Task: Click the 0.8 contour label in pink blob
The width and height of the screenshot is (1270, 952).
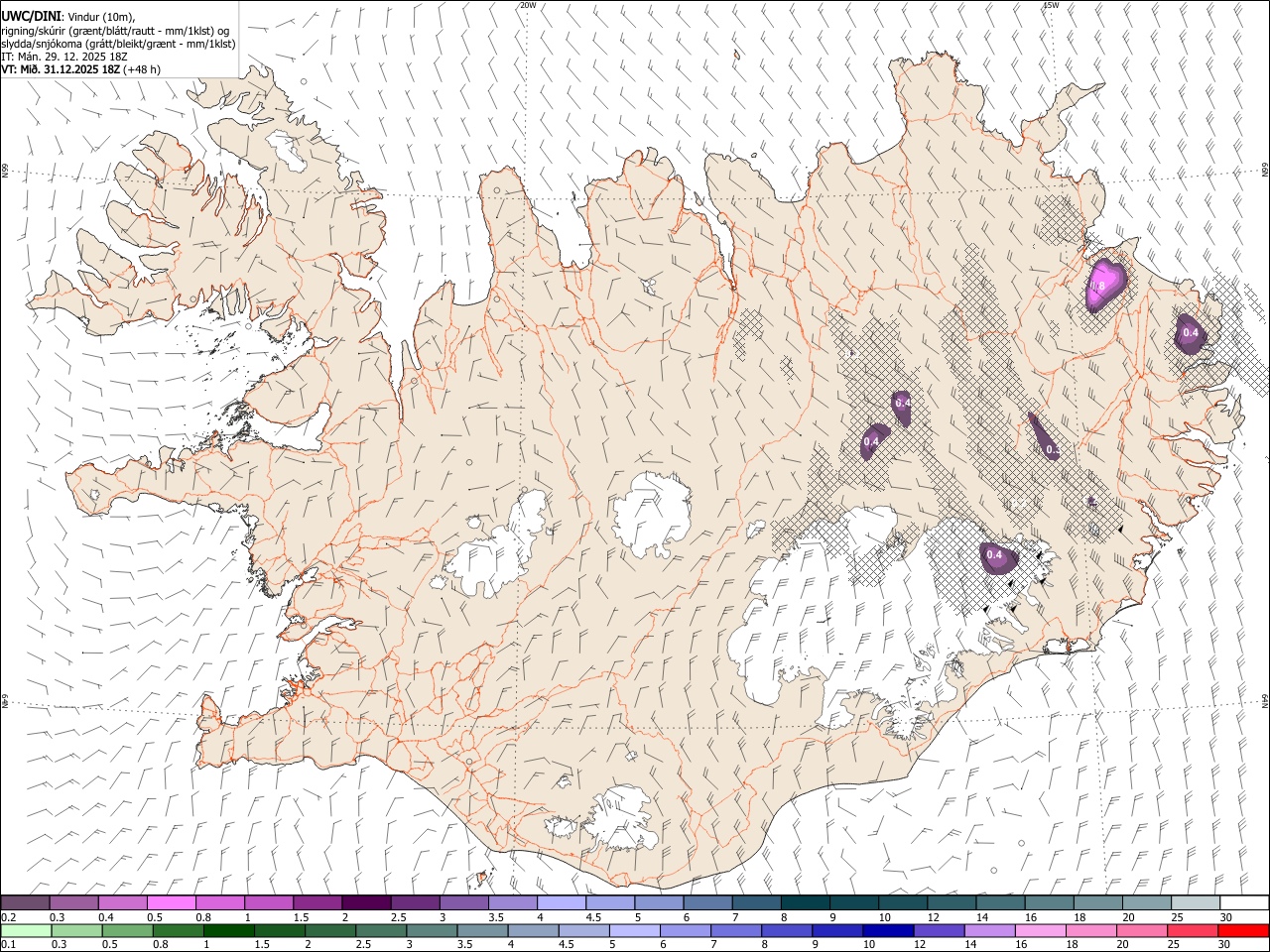Action: click(1097, 286)
